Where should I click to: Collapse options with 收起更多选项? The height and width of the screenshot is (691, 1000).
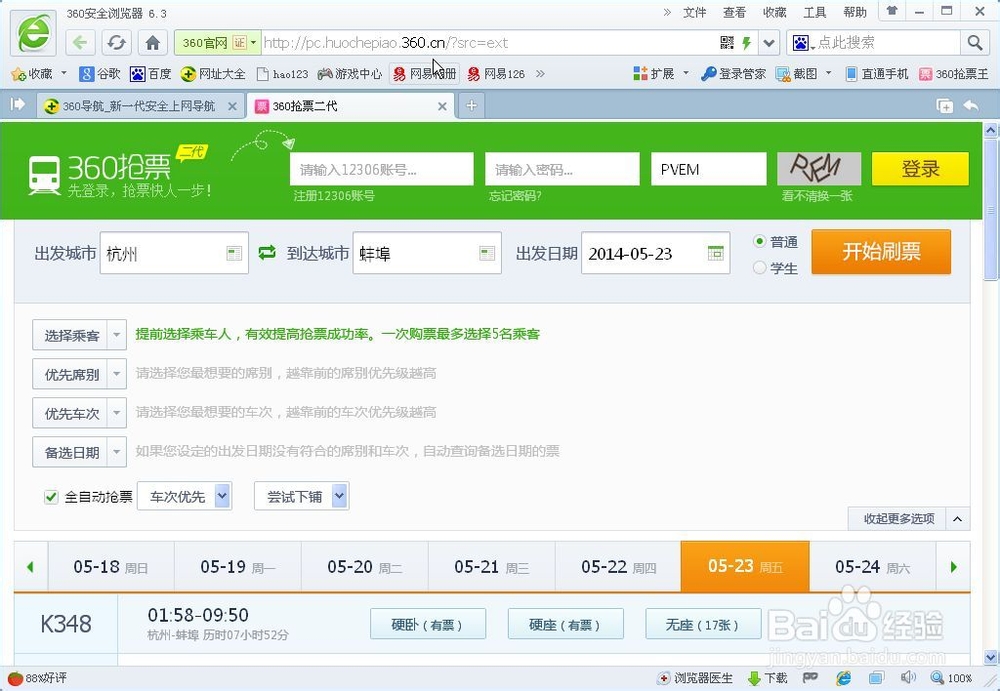909,518
